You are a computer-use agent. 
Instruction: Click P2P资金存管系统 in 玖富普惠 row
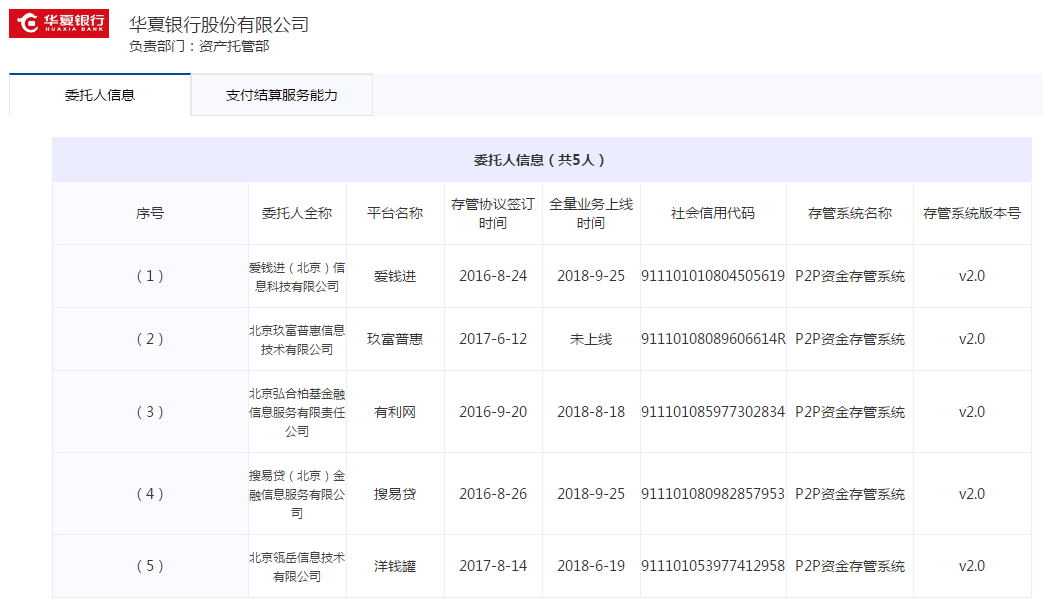(850, 339)
